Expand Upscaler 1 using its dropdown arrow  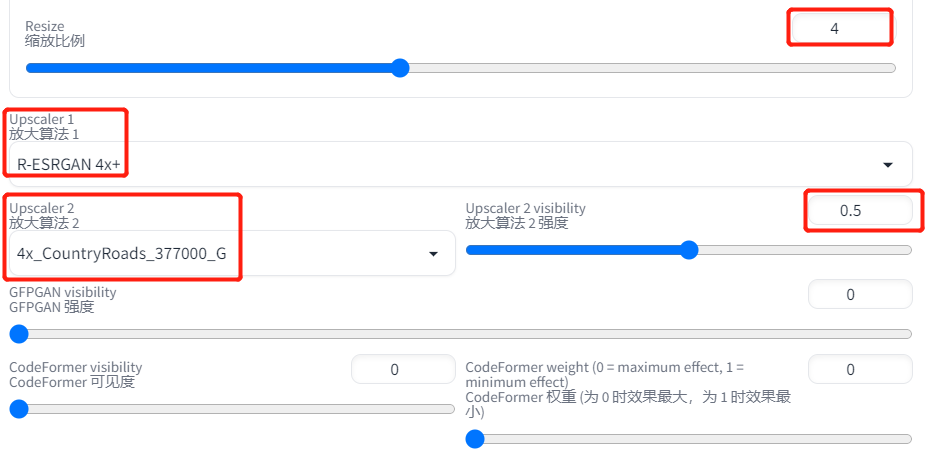888,165
